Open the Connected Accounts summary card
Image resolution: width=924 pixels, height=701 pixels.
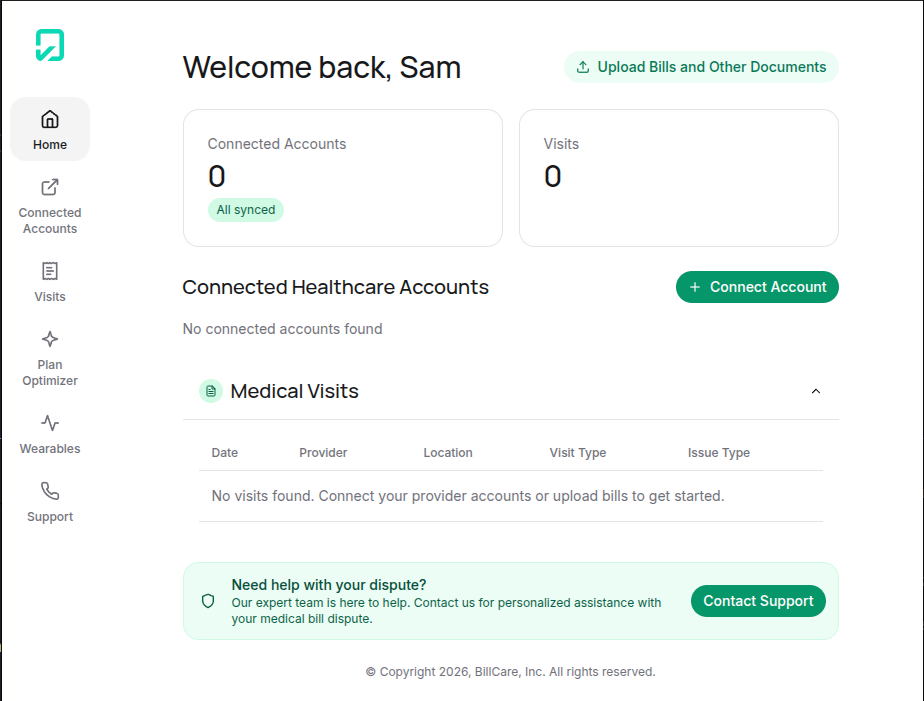[342, 177]
